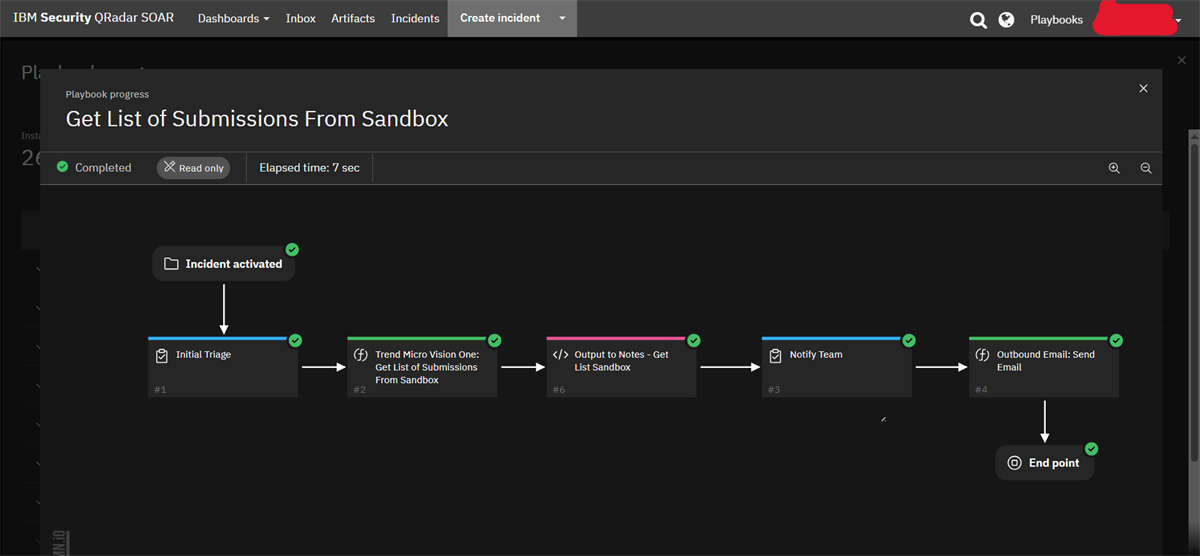This screenshot has width=1200, height=556.
Task: Click IBM Security QRadar SOAR logo
Action: [93, 18]
